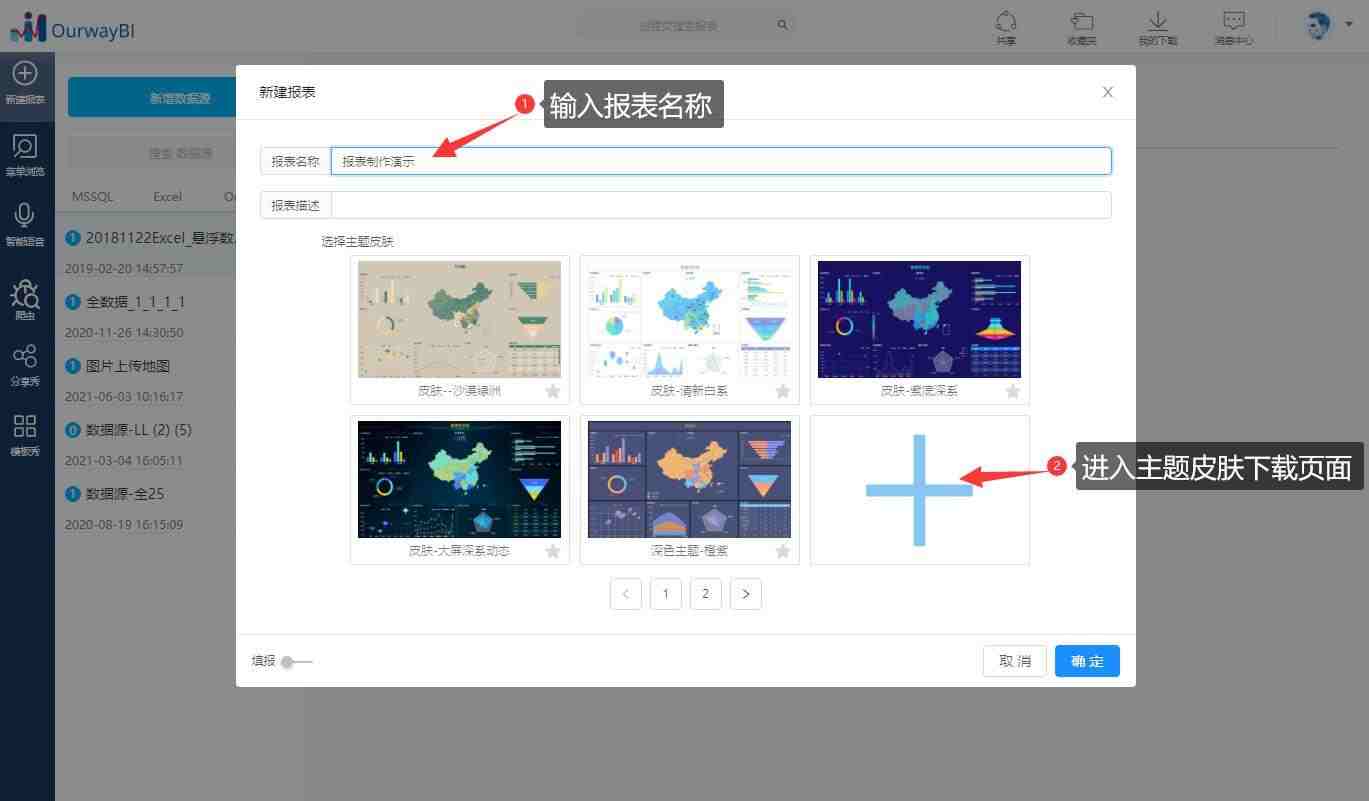1369x801 pixels.
Task: Cancel dialog with 取消 button
Action: (x=1015, y=661)
